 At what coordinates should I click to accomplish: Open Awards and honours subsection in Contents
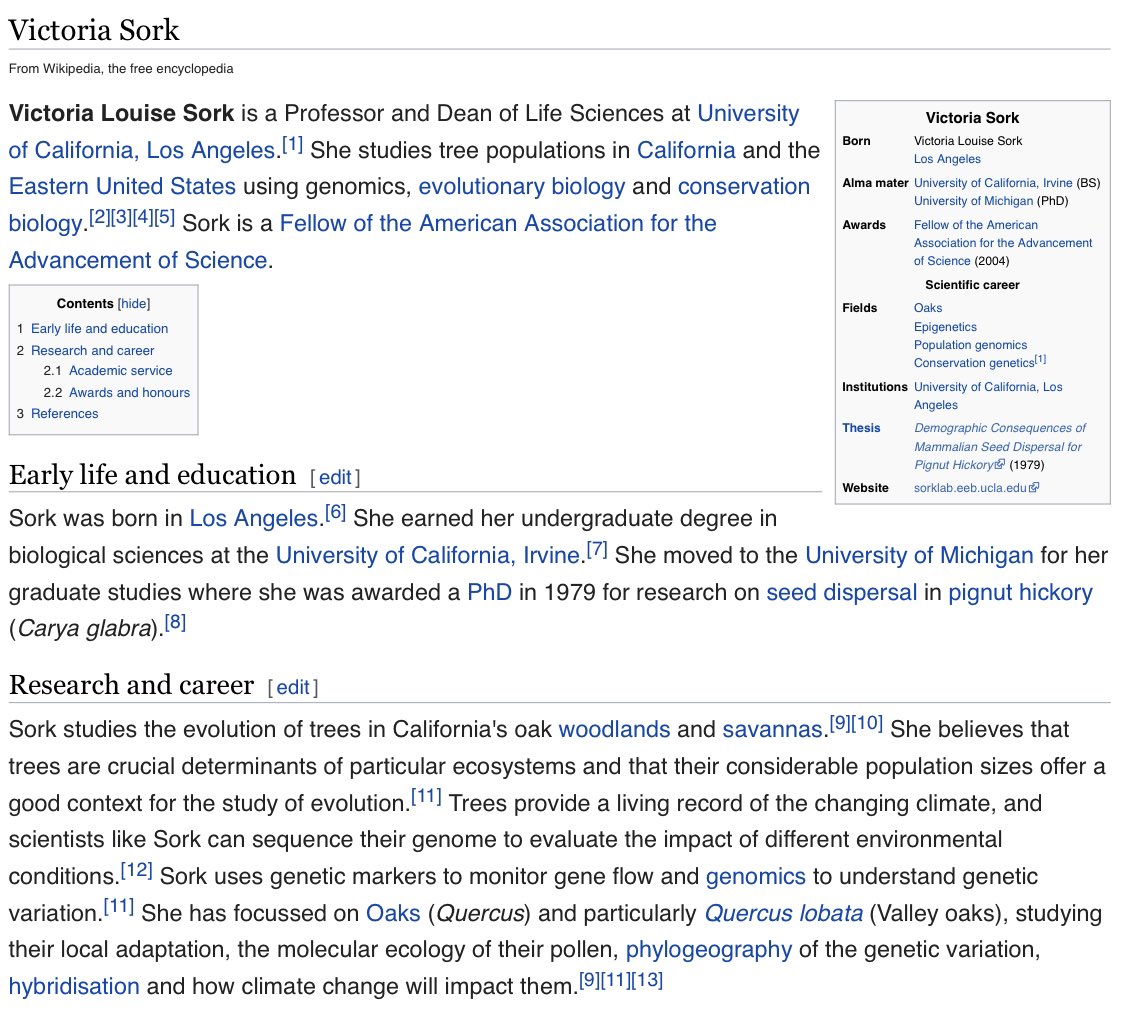(x=129, y=392)
